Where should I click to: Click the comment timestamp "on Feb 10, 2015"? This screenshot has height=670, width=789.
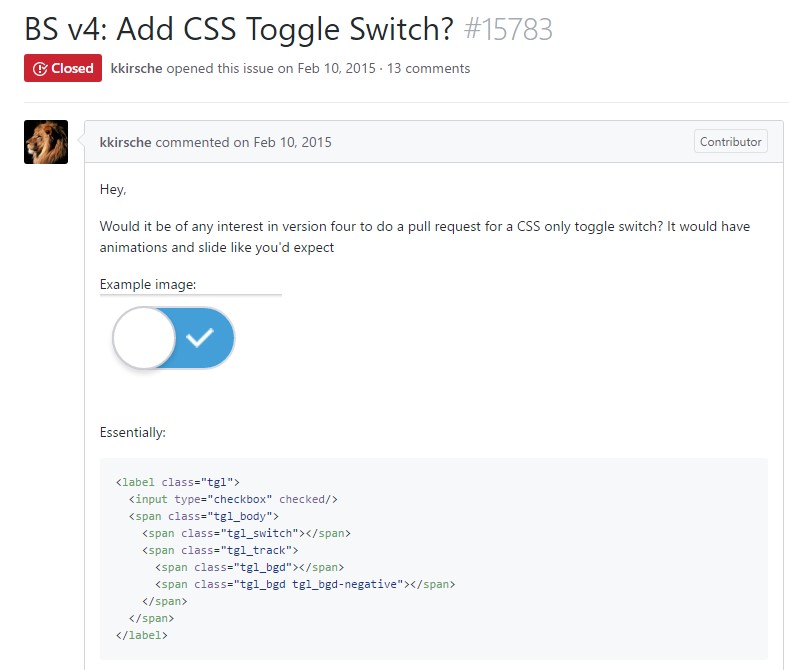click(x=283, y=142)
